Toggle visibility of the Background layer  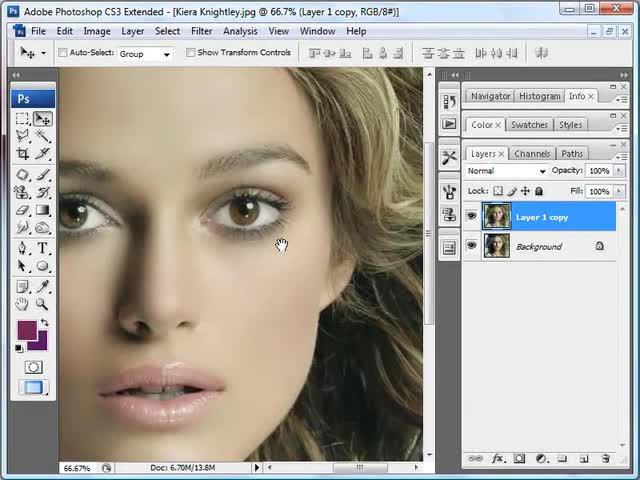[472, 246]
